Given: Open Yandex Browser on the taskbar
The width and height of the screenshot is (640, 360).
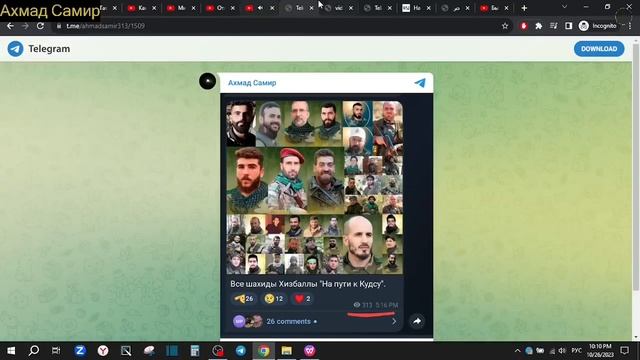Looking at the screenshot, I should (x=103, y=351).
